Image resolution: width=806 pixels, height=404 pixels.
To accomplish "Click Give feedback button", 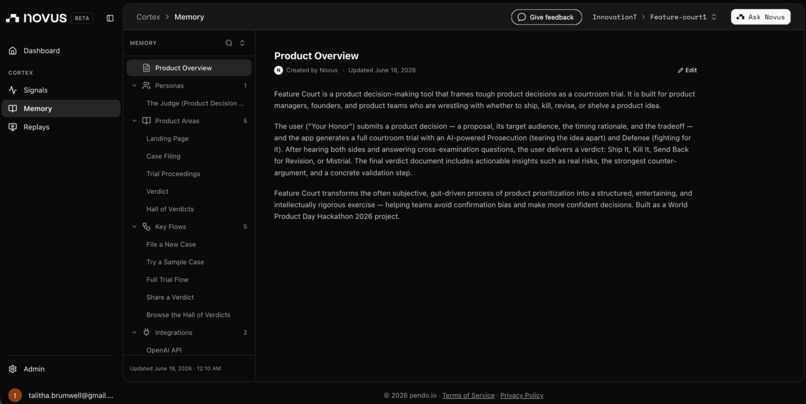I will click(546, 17).
